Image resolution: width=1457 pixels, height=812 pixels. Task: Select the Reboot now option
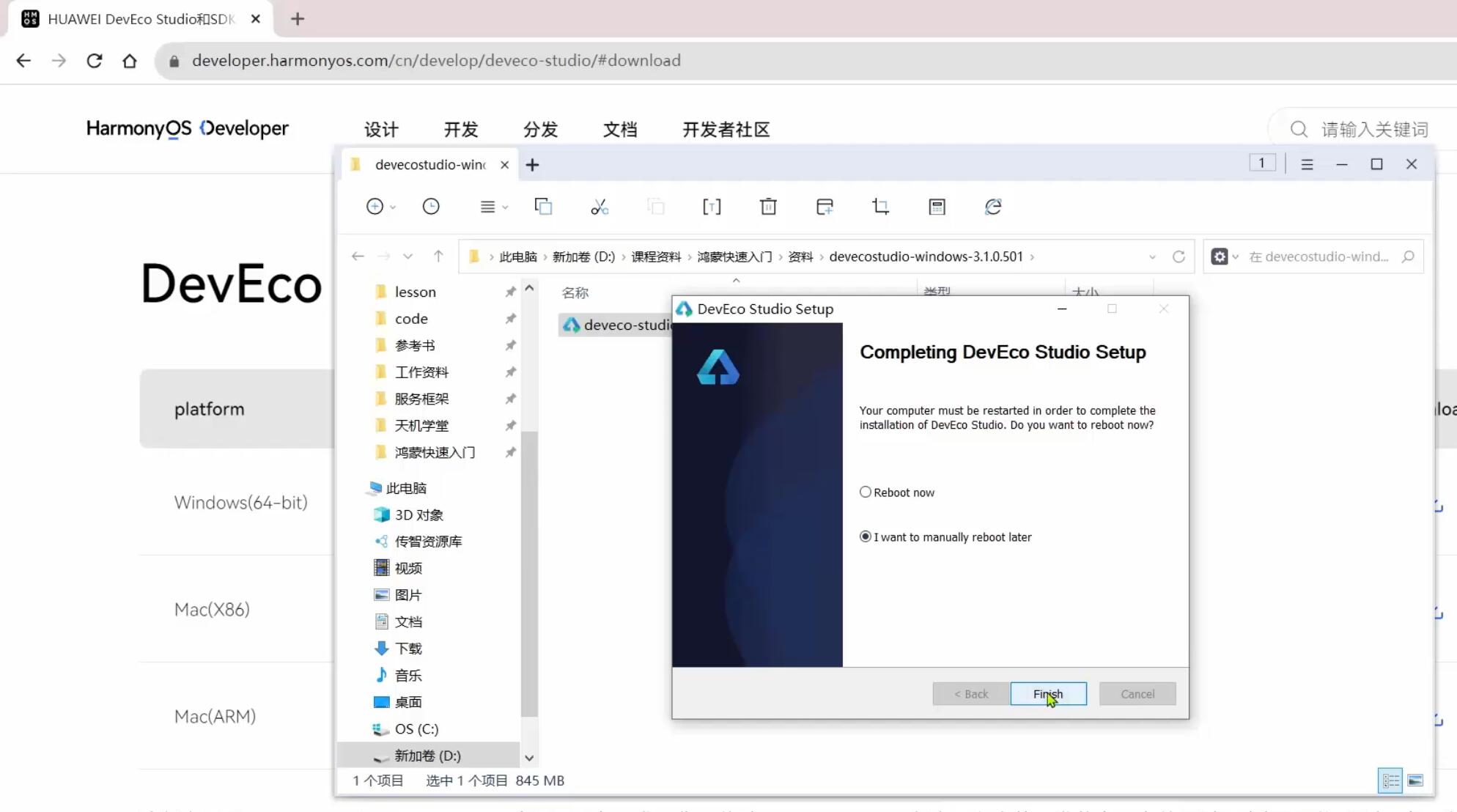point(898,492)
